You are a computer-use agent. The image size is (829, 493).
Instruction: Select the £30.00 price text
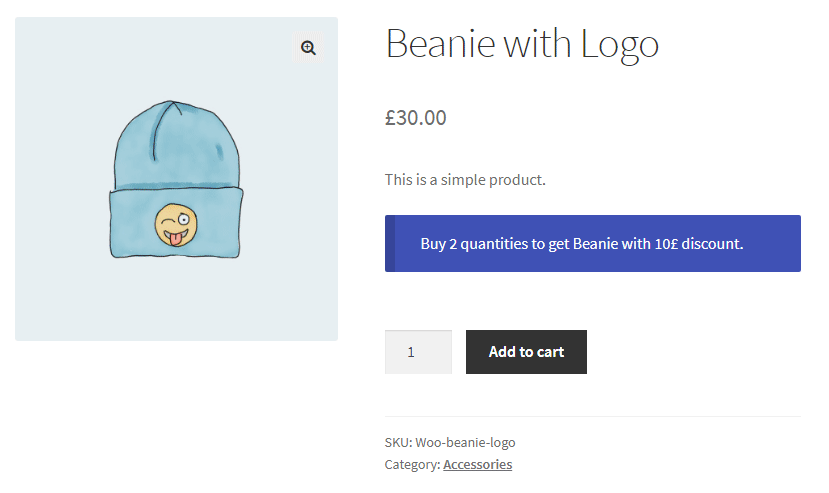(x=415, y=117)
